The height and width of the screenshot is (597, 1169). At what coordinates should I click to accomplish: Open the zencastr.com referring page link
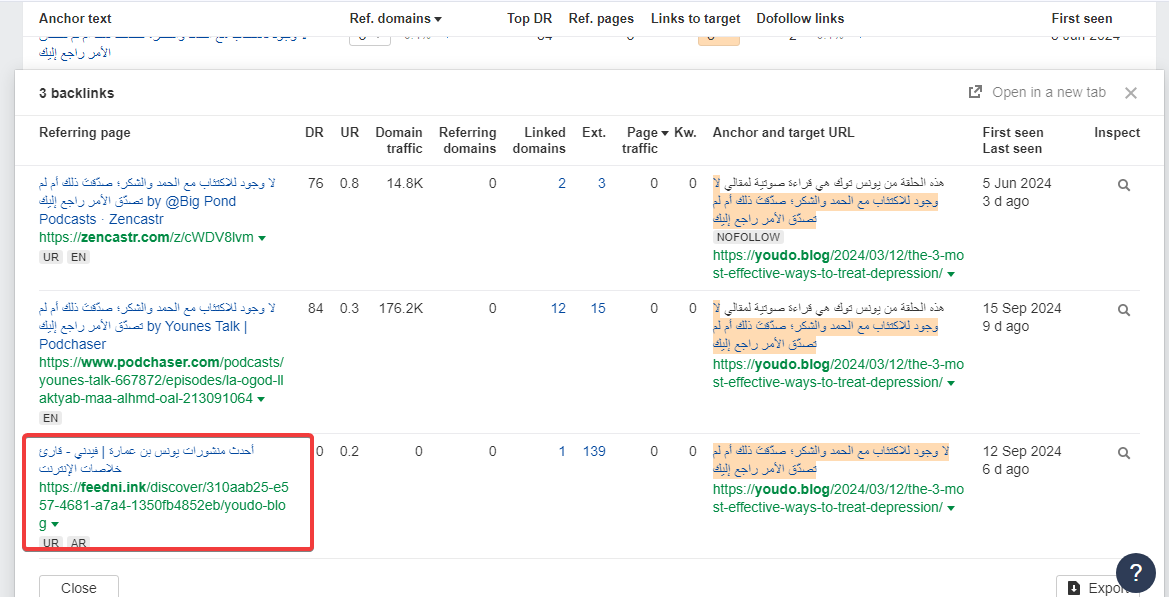point(146,237)
